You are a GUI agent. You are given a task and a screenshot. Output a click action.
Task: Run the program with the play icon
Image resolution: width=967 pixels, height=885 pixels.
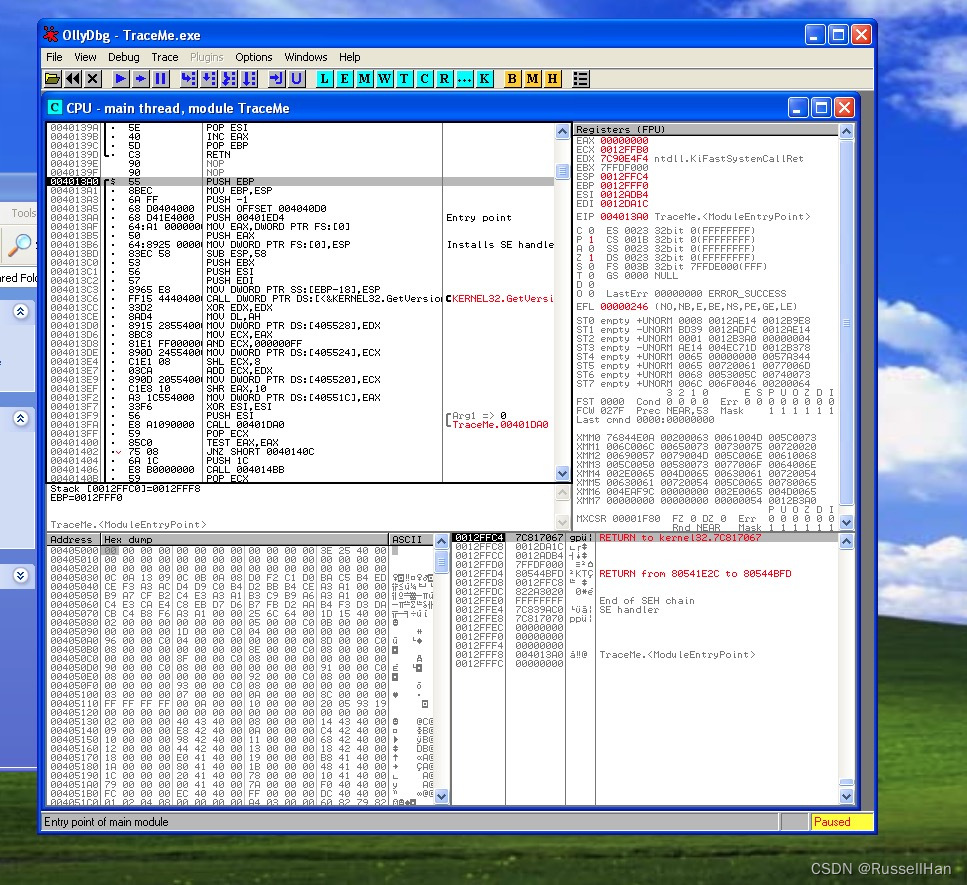pyautogui.click(x=121, y=79)
